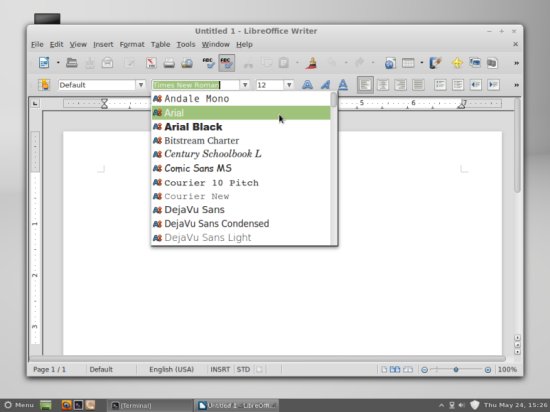Choose Comic Sans MS from the font list

(241, 168)
